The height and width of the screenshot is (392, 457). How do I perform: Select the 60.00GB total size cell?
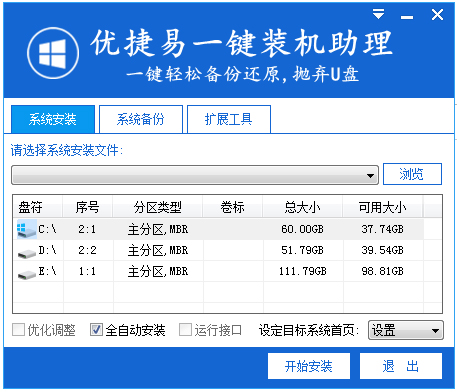[x=302, y=229]
